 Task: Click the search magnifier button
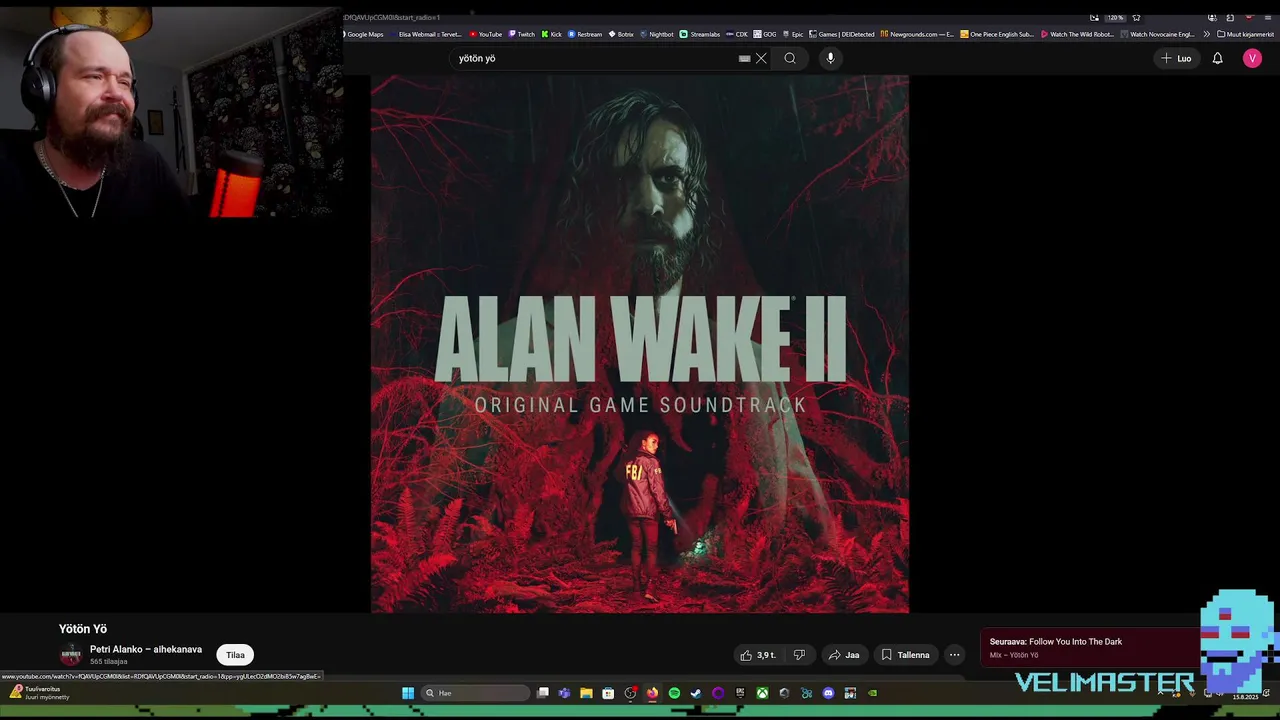(790, 58)
